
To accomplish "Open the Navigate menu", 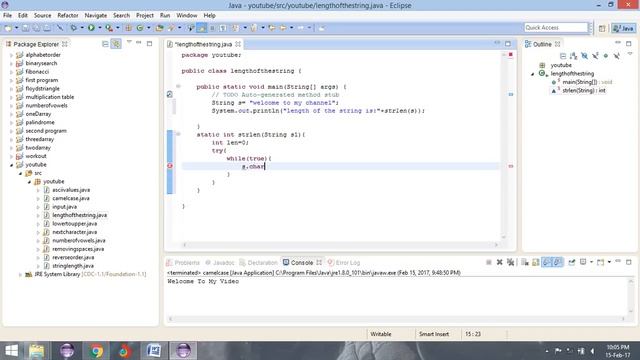I will (96, 16).
